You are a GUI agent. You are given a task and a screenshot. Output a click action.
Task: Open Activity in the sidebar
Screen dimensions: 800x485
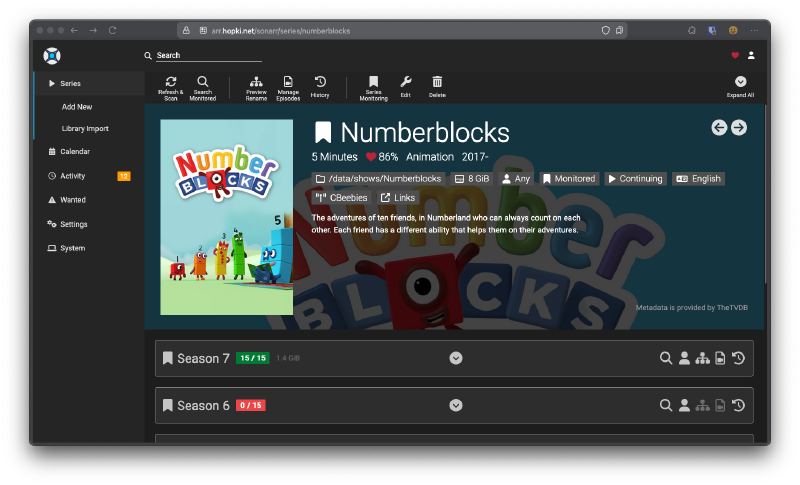[72, 175]
